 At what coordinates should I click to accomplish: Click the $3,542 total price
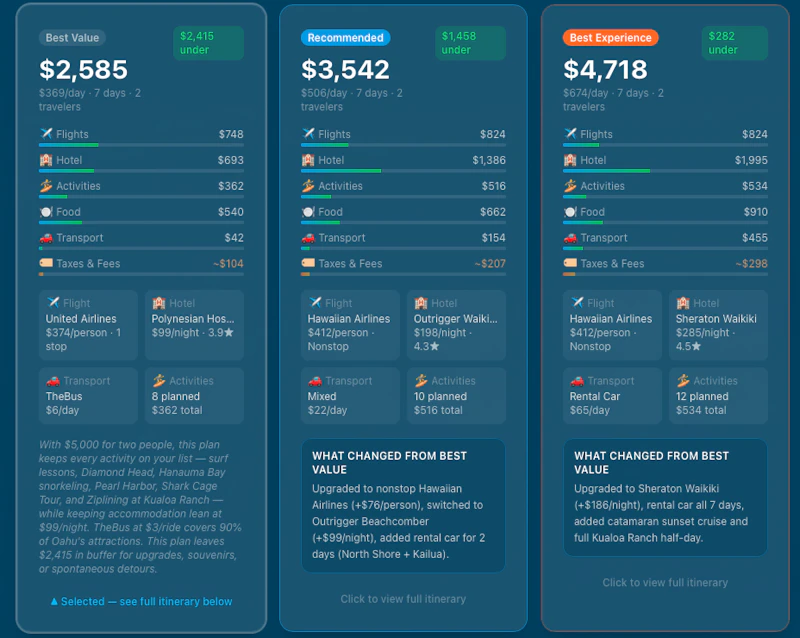click(x=345, y=69)
